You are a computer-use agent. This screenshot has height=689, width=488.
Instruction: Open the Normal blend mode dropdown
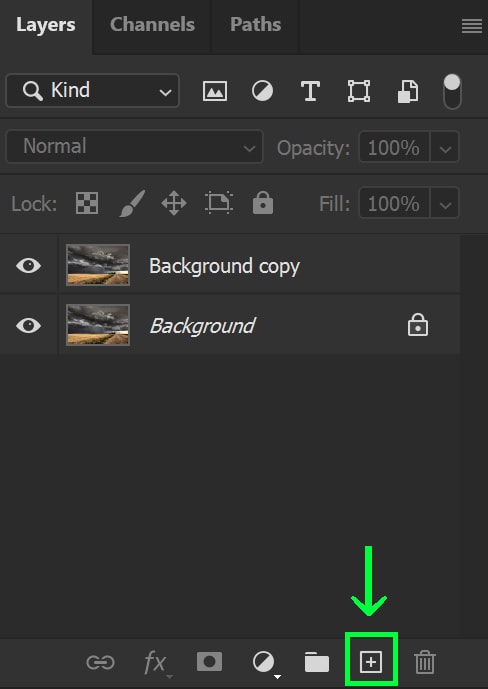[134, 146]
